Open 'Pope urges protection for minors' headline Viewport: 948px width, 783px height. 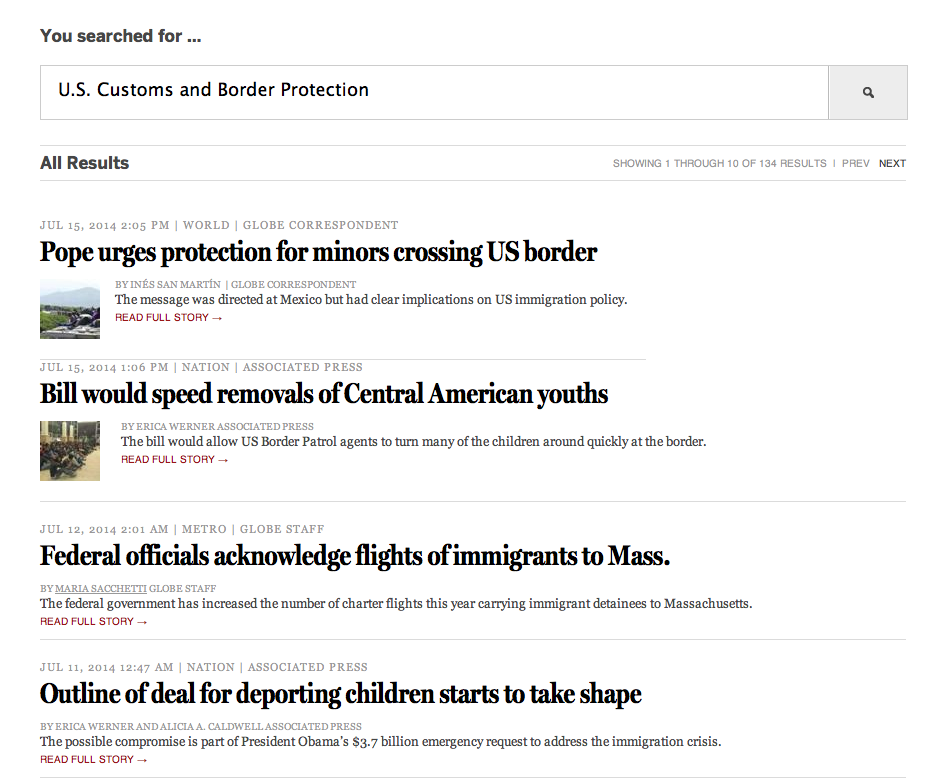point(318,252)
